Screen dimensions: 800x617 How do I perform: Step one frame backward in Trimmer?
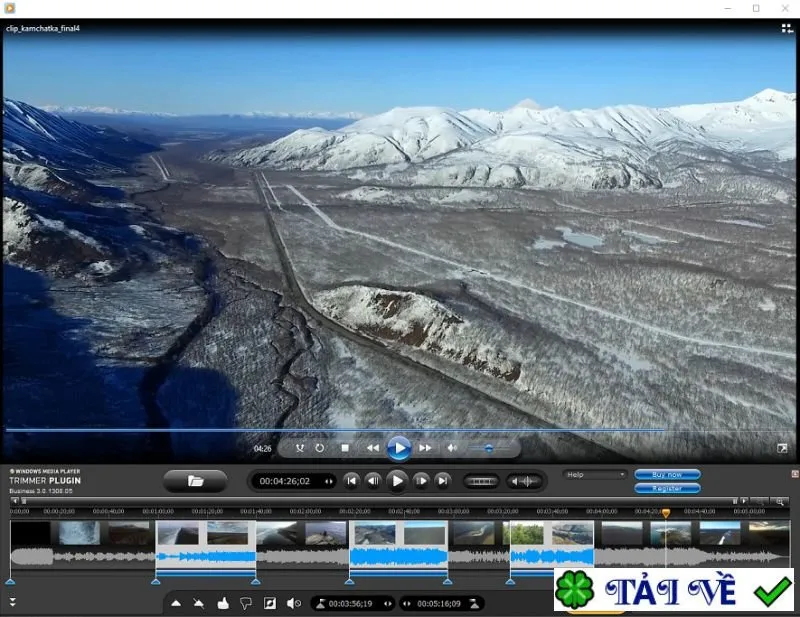click(373, 481)
